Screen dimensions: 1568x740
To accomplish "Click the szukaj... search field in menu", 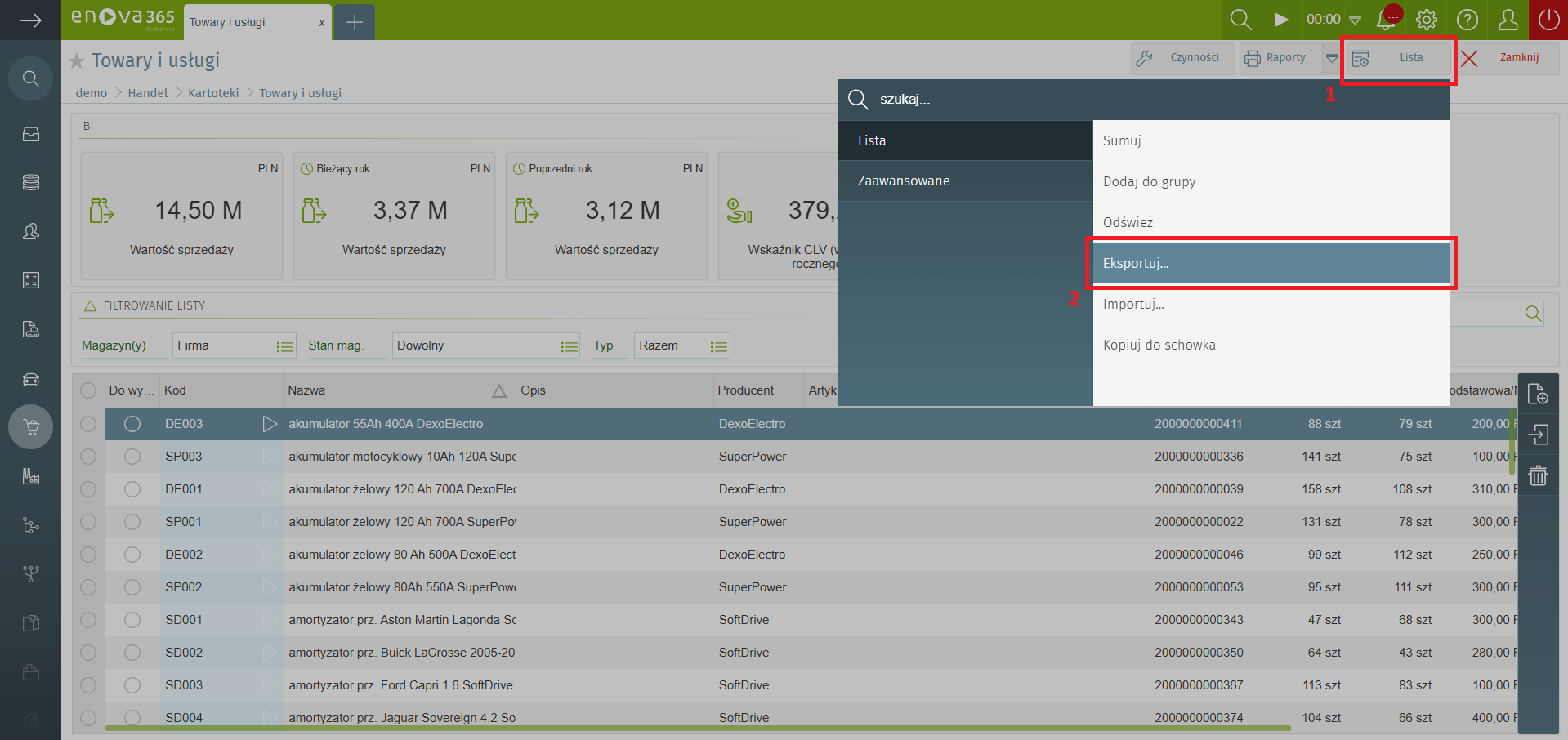I will (x=1144, y=100).
